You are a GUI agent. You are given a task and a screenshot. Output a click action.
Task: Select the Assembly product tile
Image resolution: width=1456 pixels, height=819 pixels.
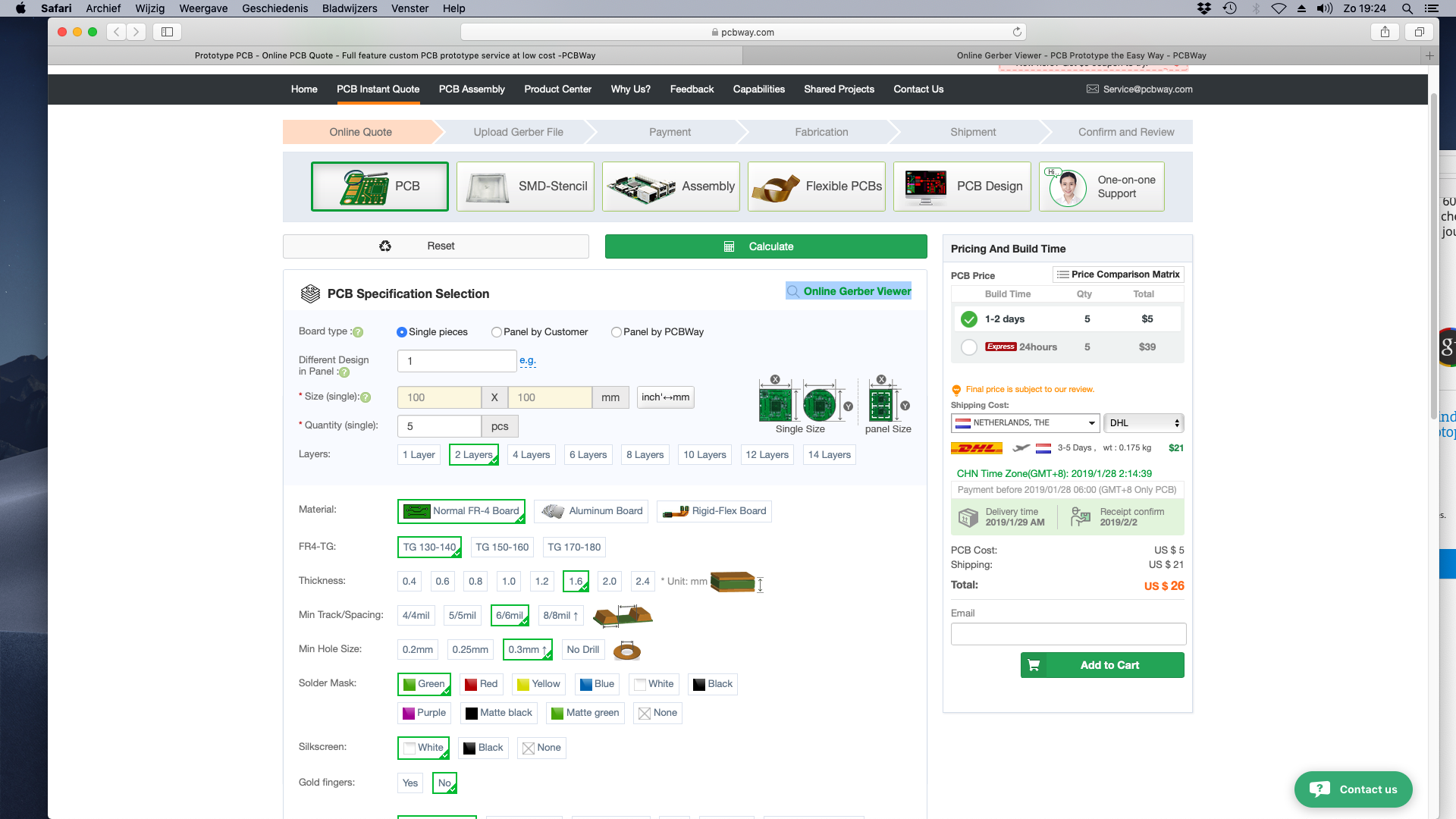pyautogui.click(x=671, y=187)
